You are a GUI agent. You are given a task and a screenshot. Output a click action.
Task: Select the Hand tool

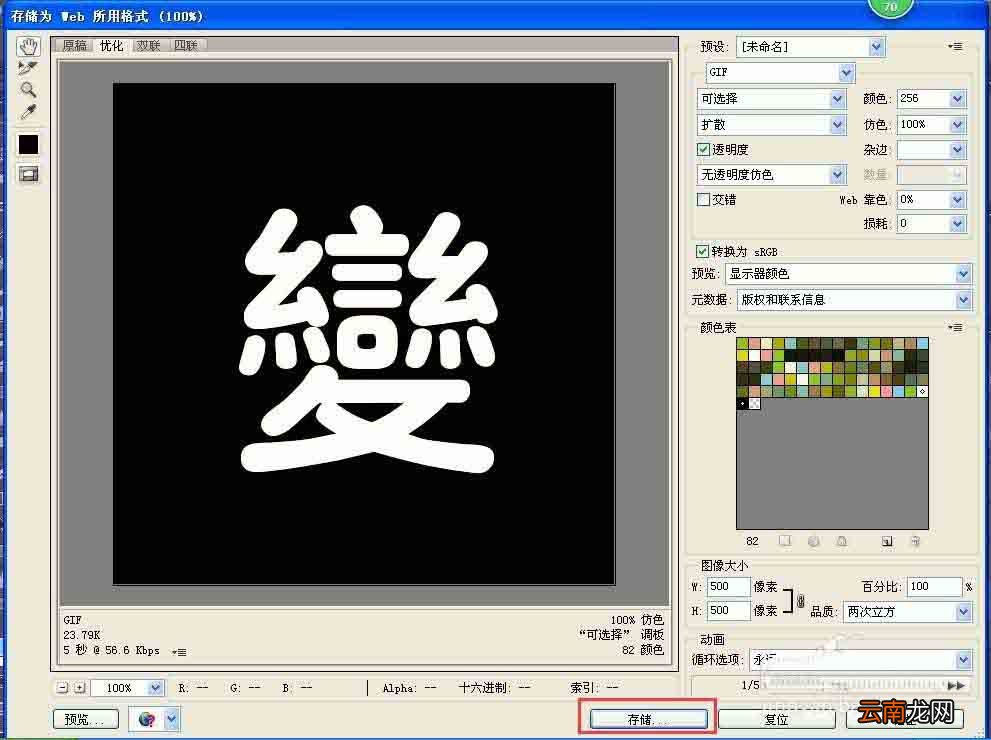[28, 47]
